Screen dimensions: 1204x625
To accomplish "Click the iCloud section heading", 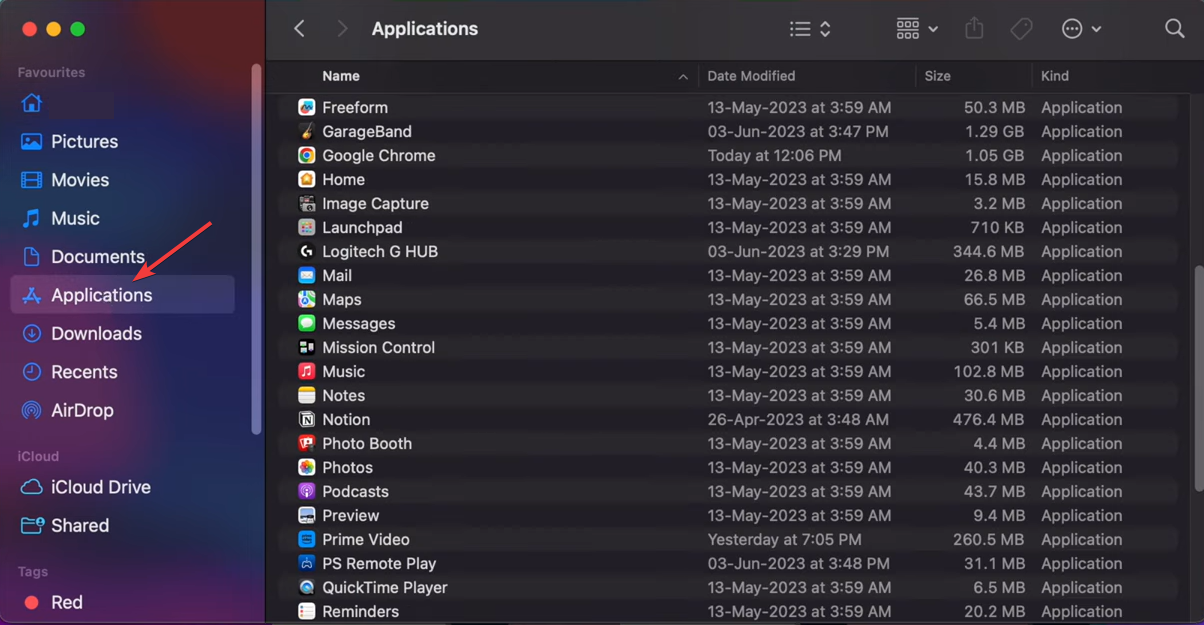I will click(x=38, y=456).
